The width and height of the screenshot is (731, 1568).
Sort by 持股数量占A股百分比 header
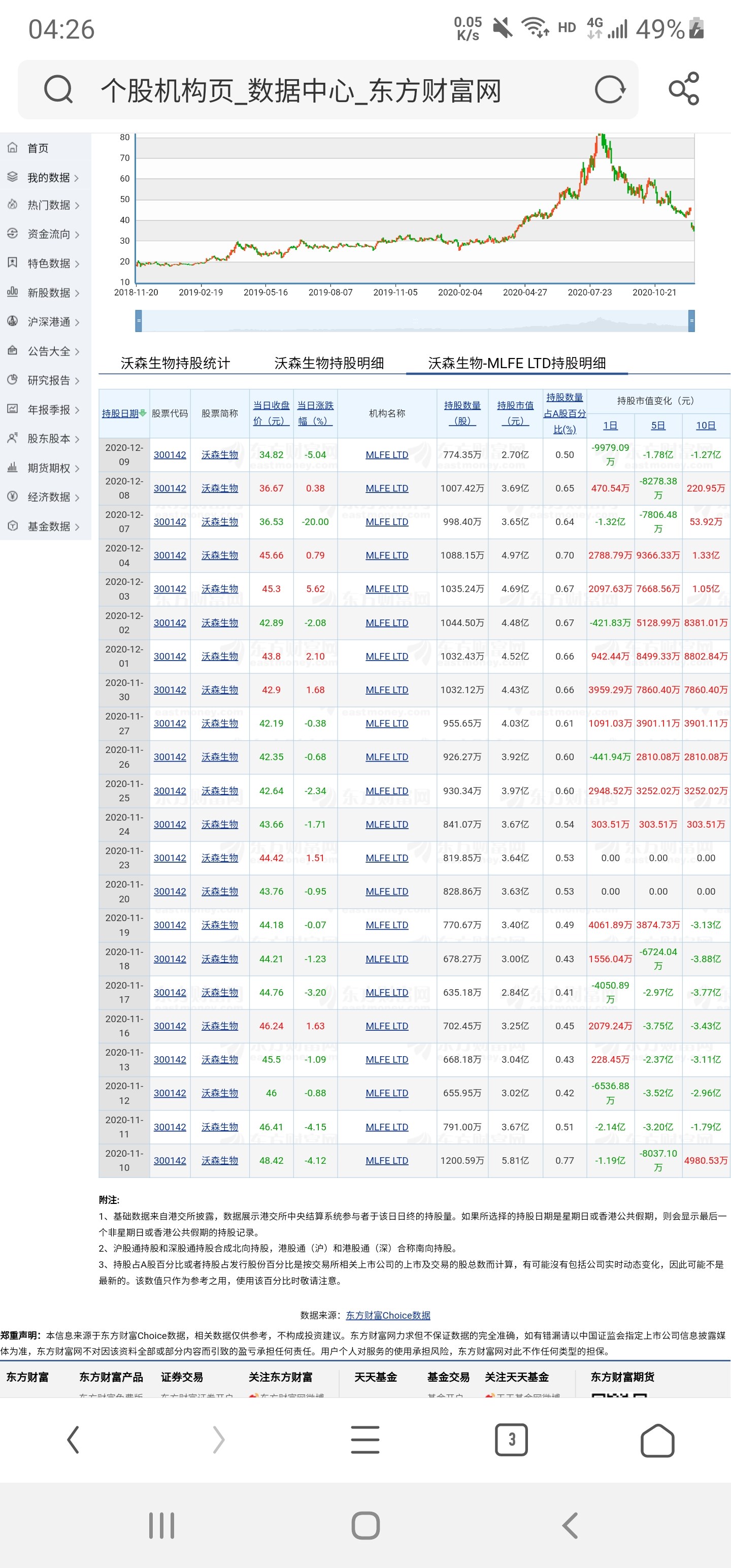(x=564, y=413)
